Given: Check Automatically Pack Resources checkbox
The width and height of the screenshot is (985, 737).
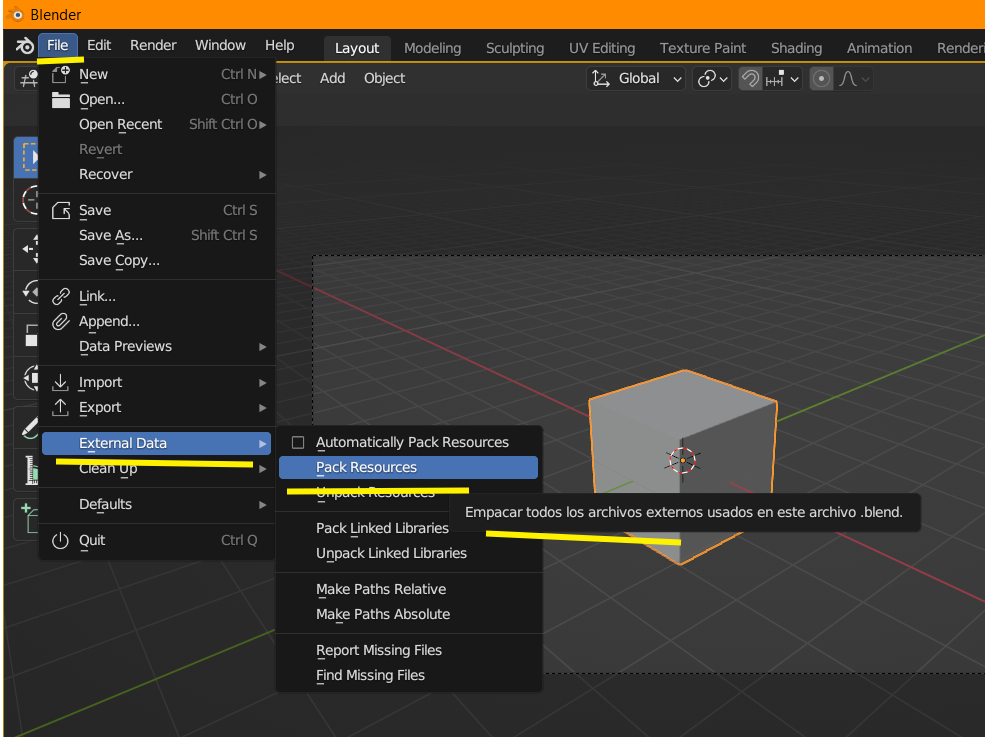Looking at the screenshot, I should point(298,442).
